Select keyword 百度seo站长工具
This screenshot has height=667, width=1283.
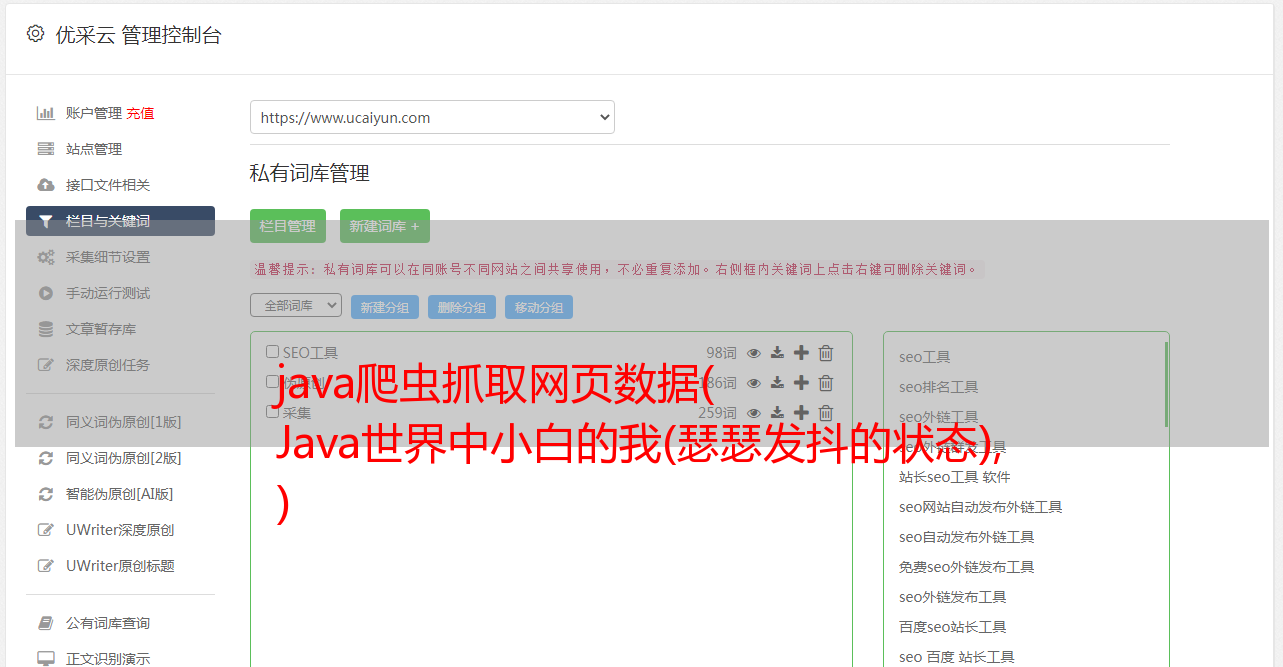point(952,627)
